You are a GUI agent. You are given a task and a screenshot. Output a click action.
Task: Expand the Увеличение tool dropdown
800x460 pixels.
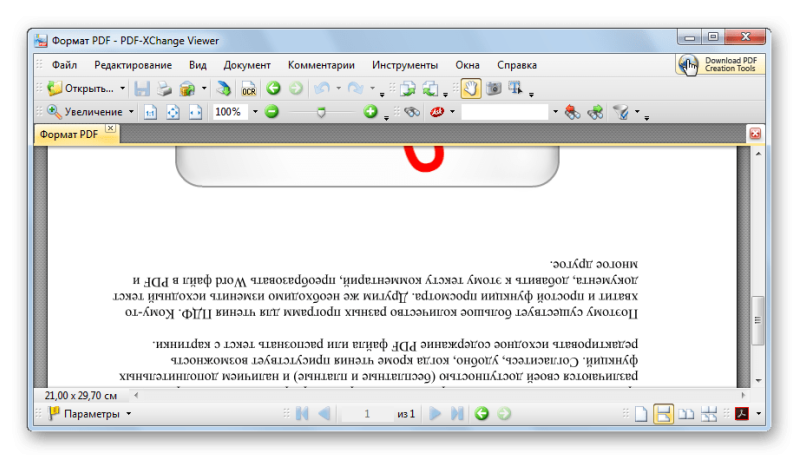(131, 112)
